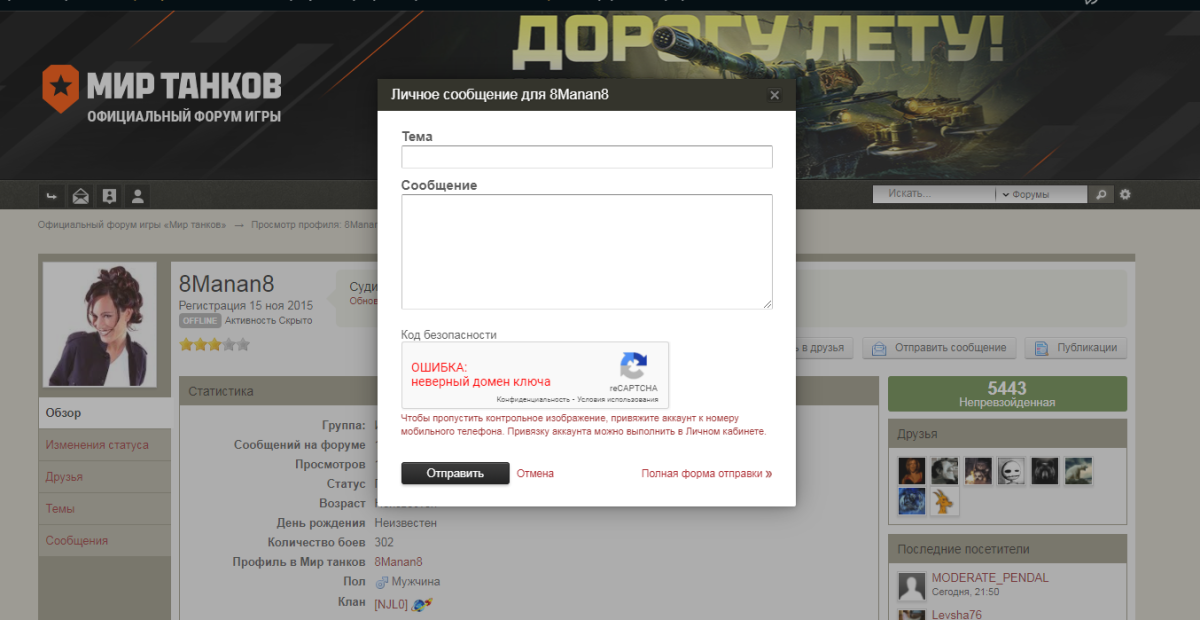
Task: Click breadcrumb Официальный форум игры «Мир танков»
Action: click(132, 225)
